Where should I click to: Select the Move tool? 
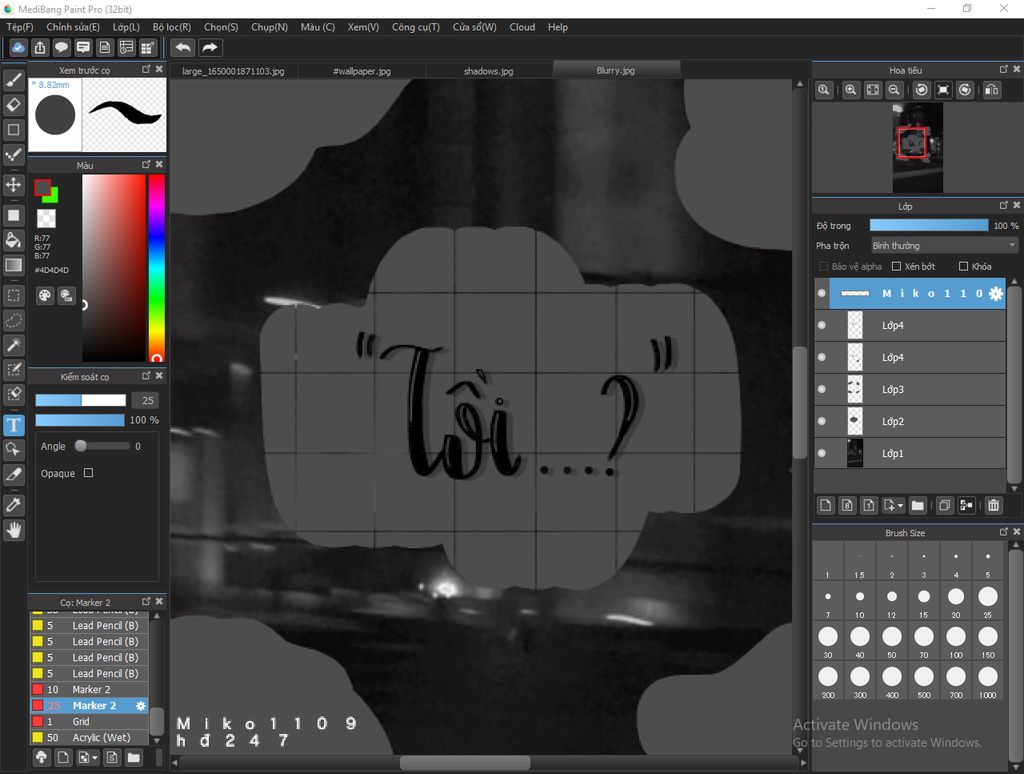(14, 185)
